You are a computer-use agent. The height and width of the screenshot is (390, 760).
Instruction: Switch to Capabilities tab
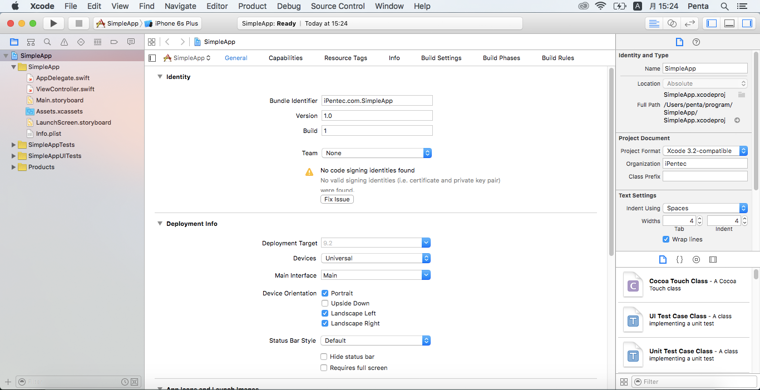pos(285,58)
